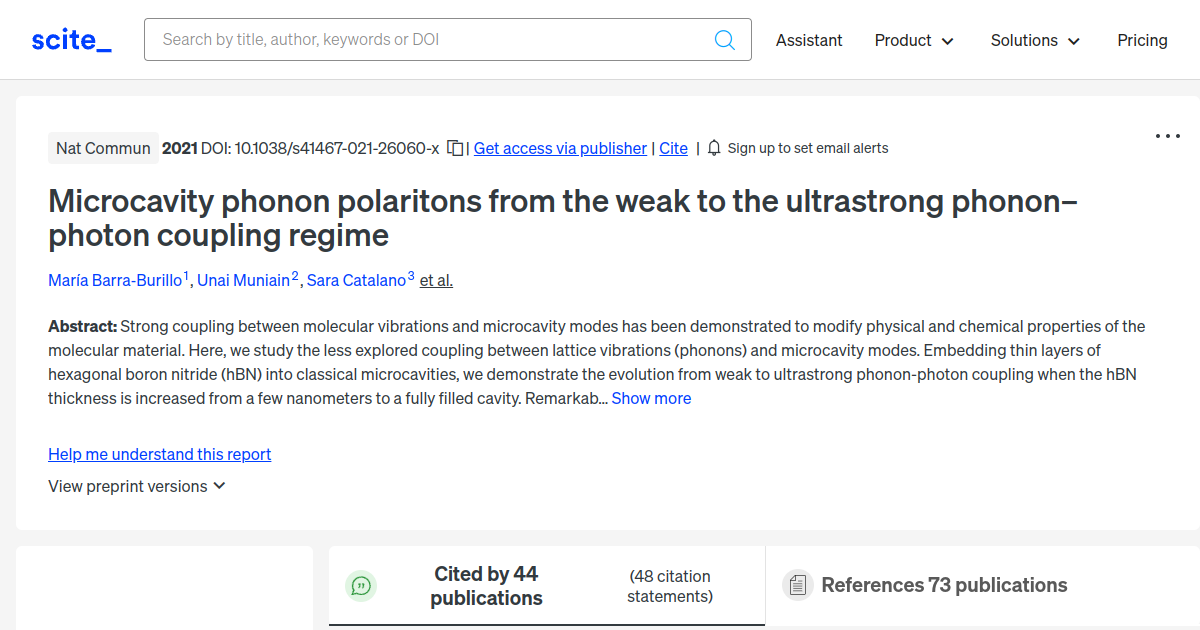Expand the Product dropdown menu
Screen dimensions: 1200x630
point(914,40)
